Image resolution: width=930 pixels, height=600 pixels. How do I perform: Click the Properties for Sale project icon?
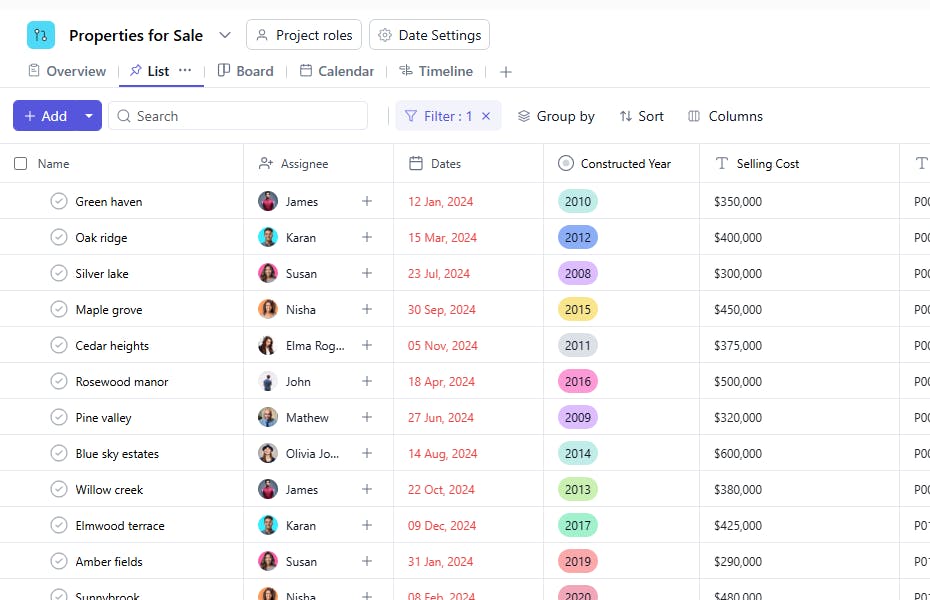click(x=41, y=35)
